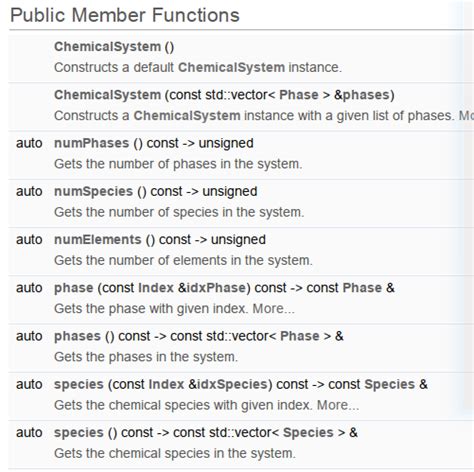Open the numElements function link
Image resolution: width=474 pixels, height=472 pixels.
point(98,240)
